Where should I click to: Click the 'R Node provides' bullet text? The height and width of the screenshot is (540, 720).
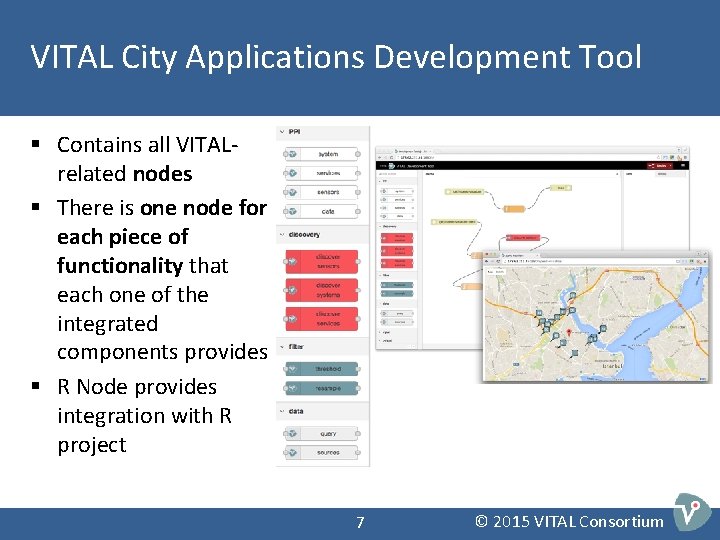pyautogui.click(x=137, y=387)
